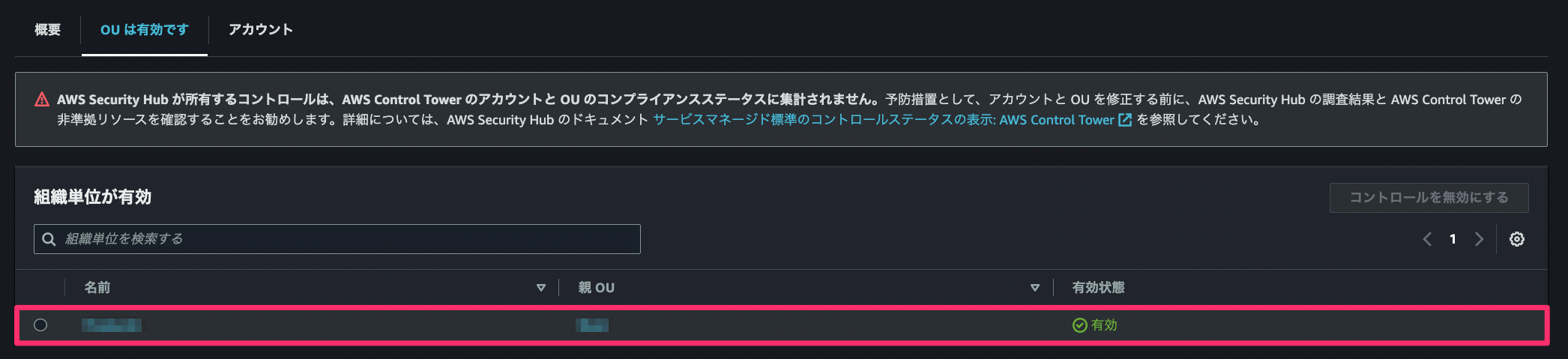
Task: Click the blurred OU name in the row
Action: [x=112, y=325]
